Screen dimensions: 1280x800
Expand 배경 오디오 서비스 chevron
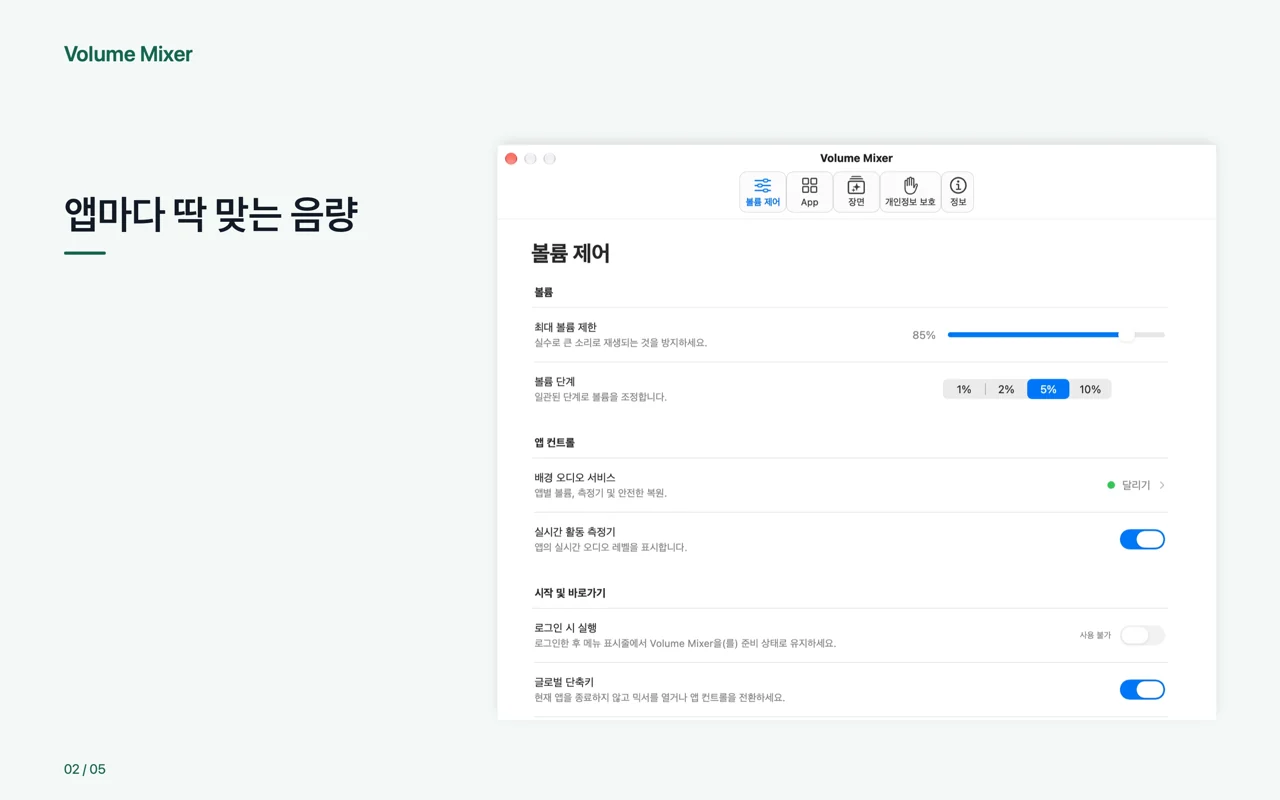pyautogui.click(x=1162, y=485)
